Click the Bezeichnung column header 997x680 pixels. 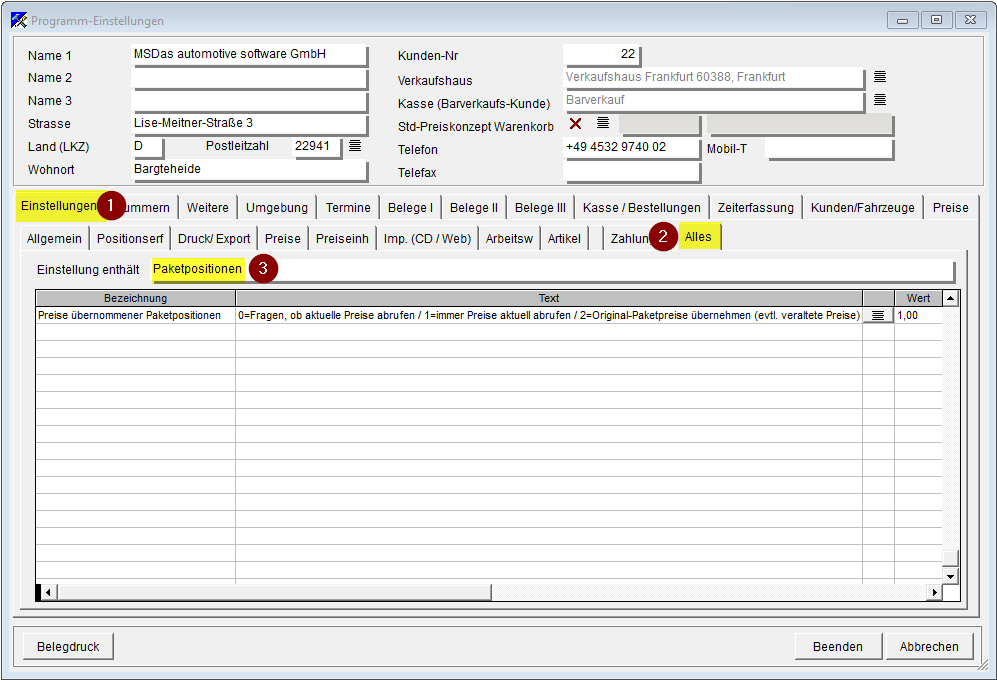135,298
